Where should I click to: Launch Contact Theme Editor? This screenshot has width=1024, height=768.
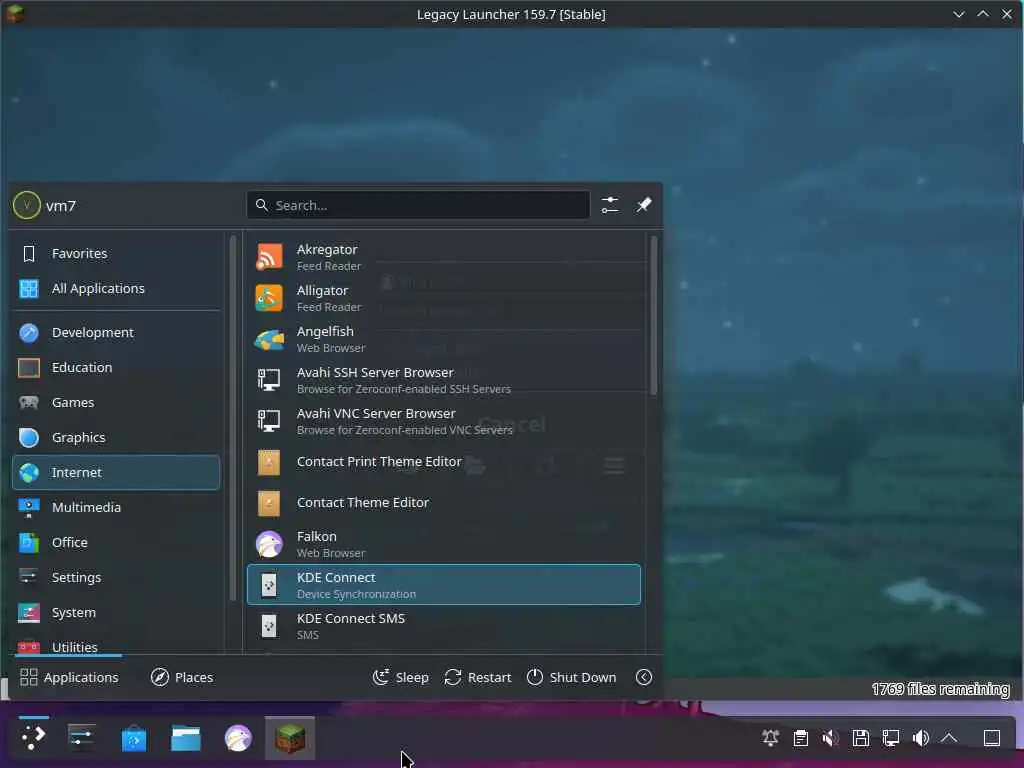(x=443, y=503)
